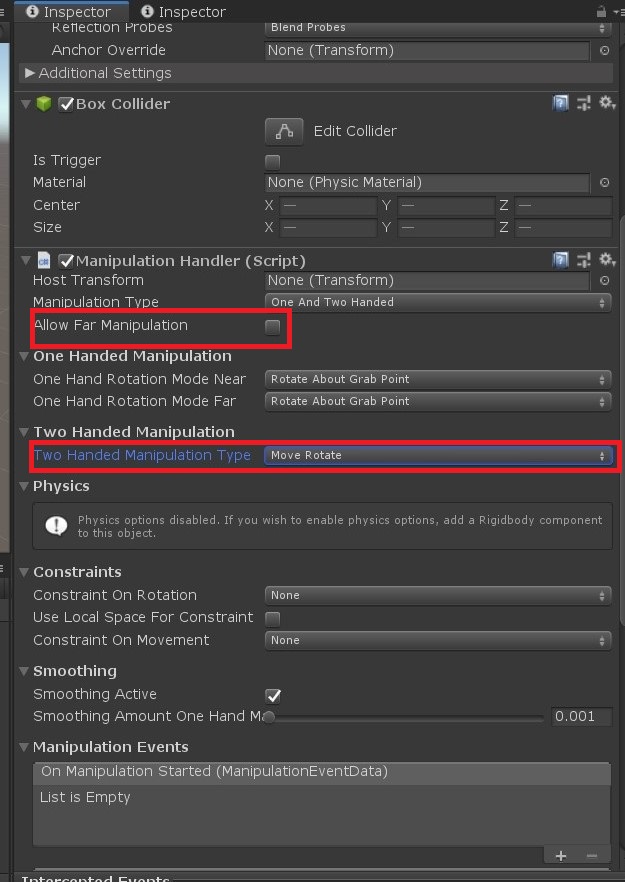Collapse the Manipulation Events section

[x=24, y=747]
